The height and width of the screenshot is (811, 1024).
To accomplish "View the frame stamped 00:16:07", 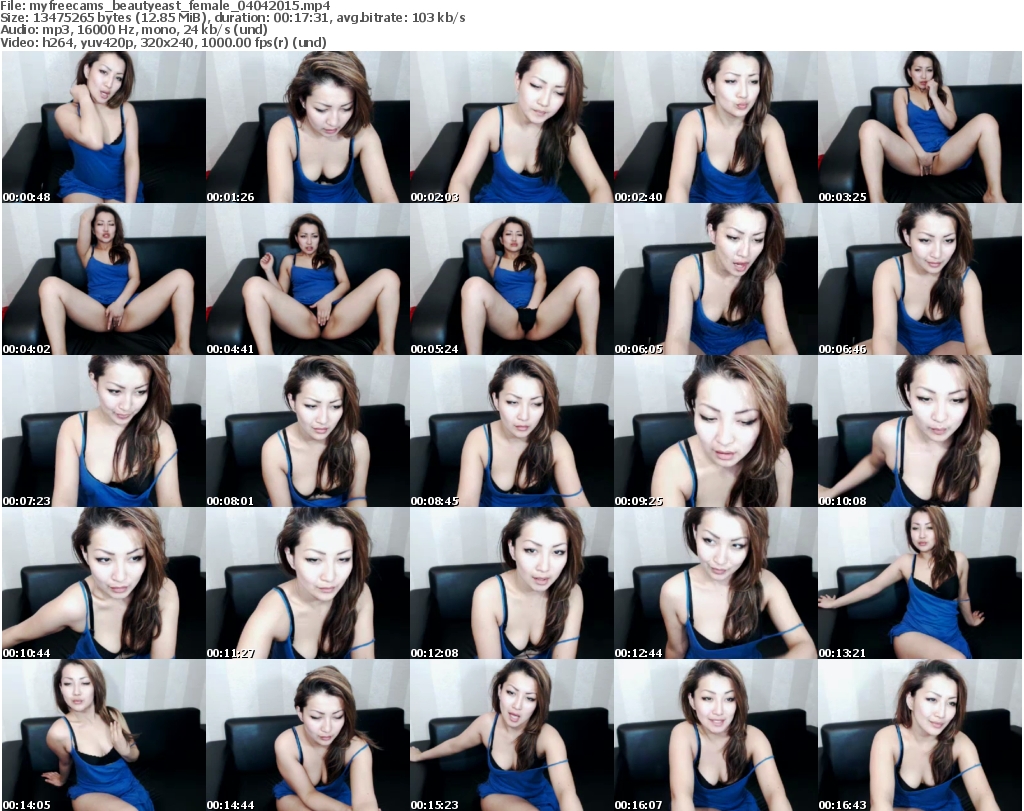I will point(716,735).
